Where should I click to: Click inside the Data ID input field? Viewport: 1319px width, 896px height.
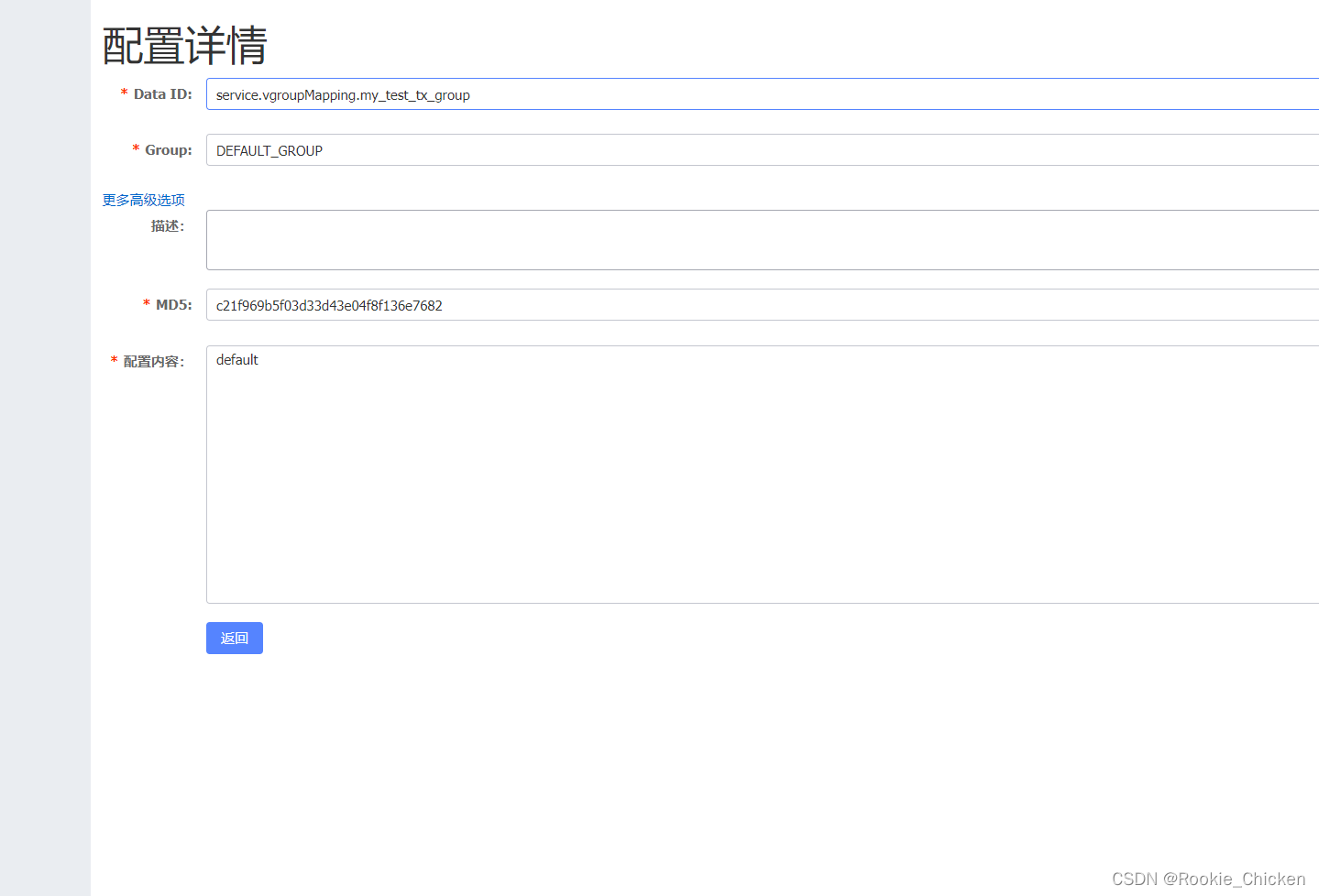coord(550,94)
